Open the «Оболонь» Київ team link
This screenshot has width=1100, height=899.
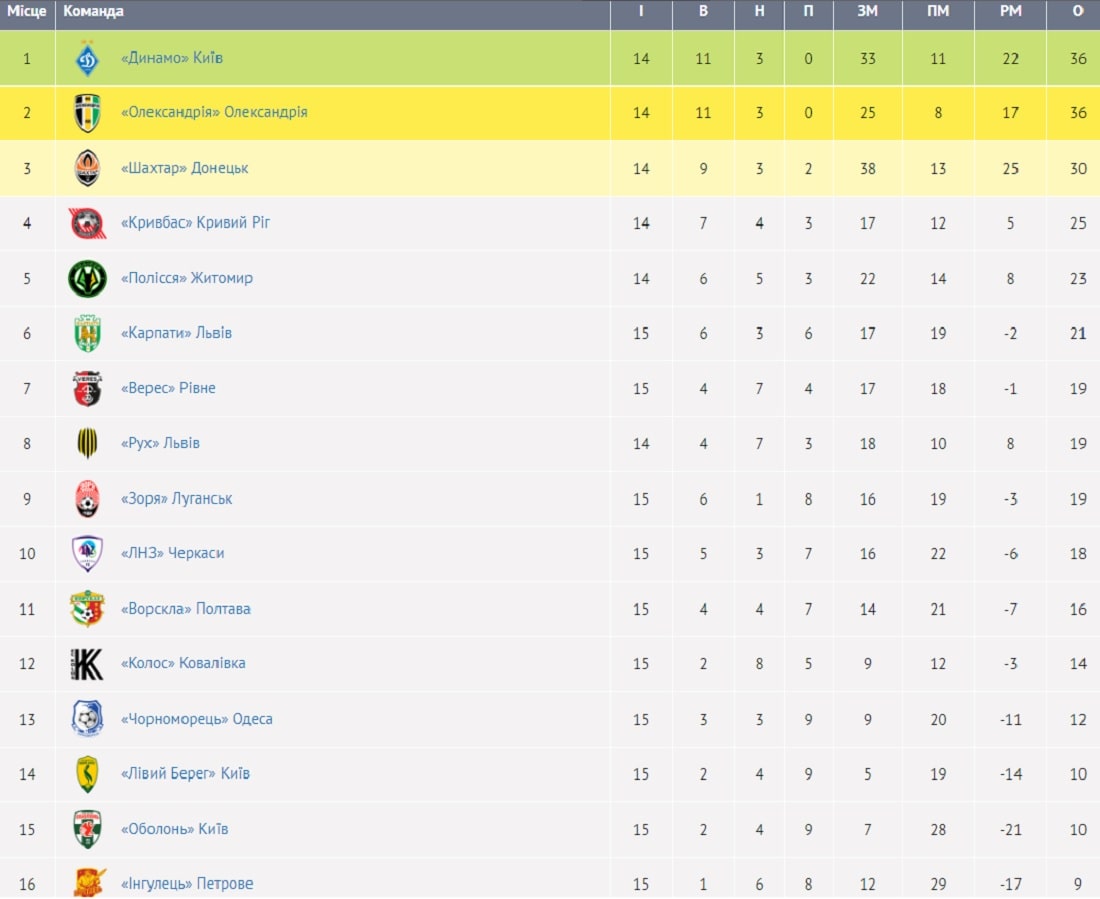(175, 830)
